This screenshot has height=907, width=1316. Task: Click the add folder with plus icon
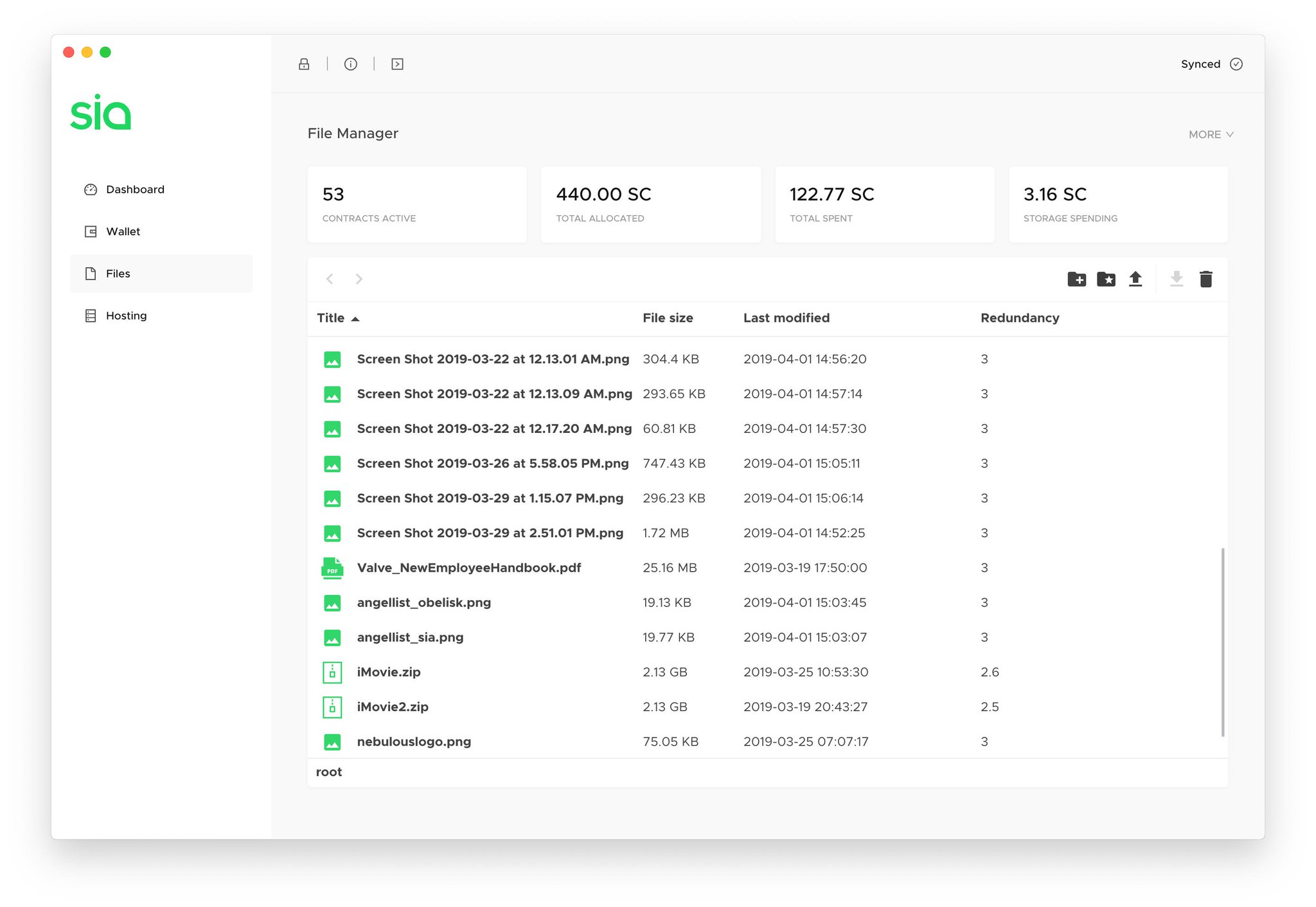(x=1078, y=280)
